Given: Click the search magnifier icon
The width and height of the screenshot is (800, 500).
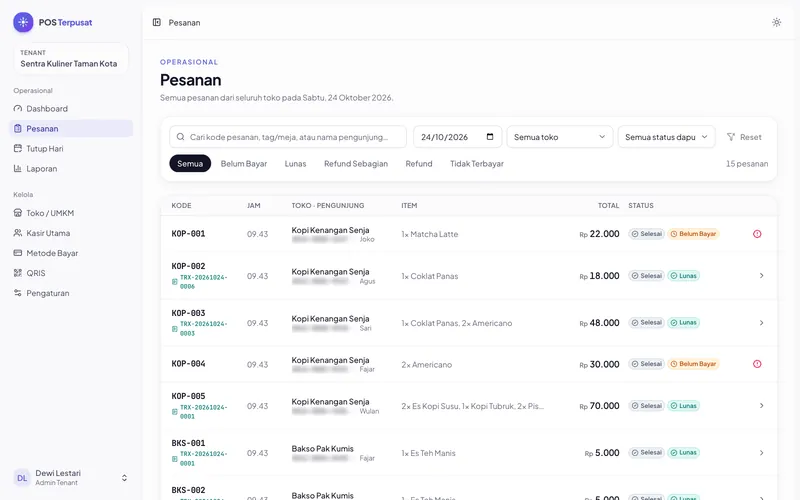Looking at the screenshot, I should [181, 137].
